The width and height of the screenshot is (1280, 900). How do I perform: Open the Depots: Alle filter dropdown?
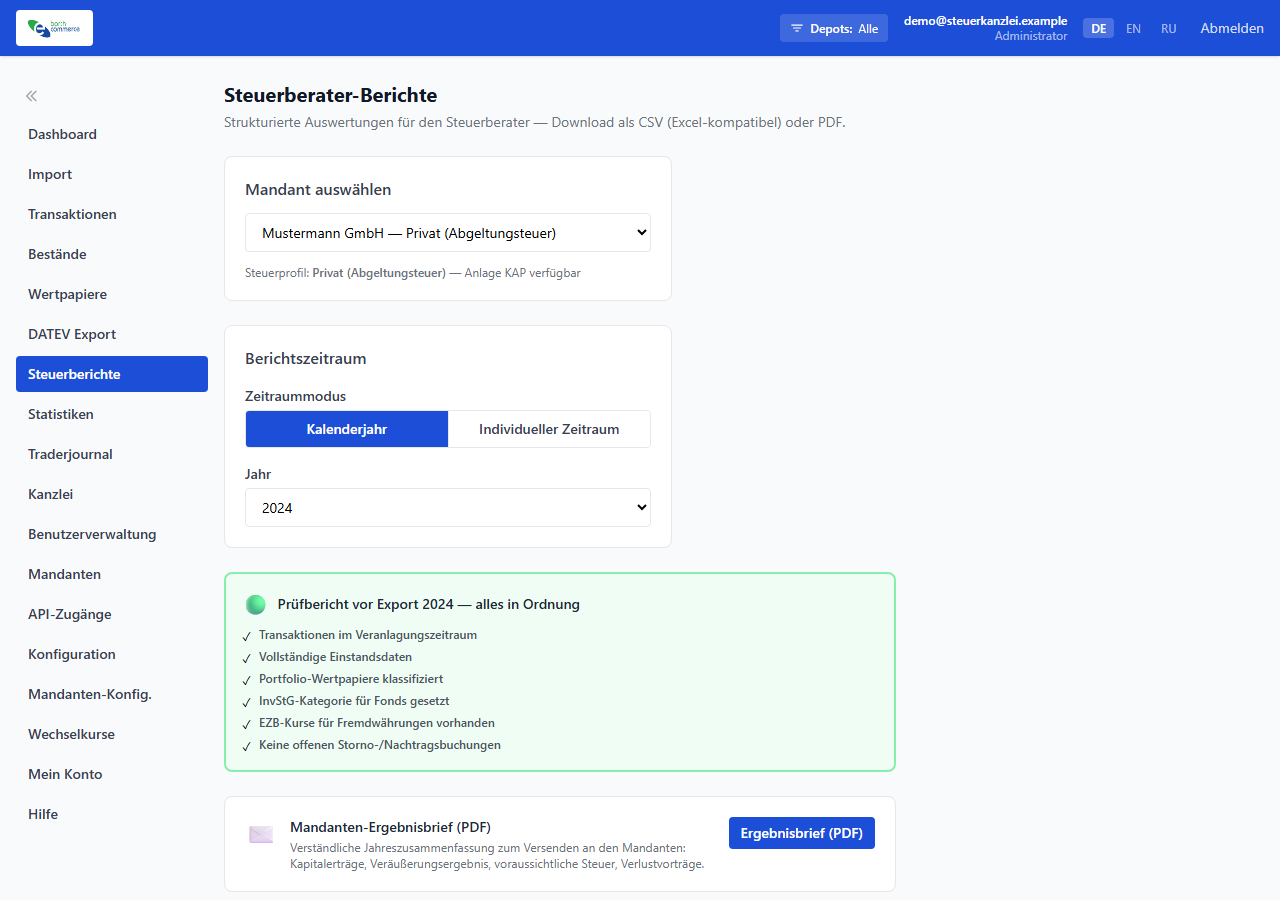point(834,29)
